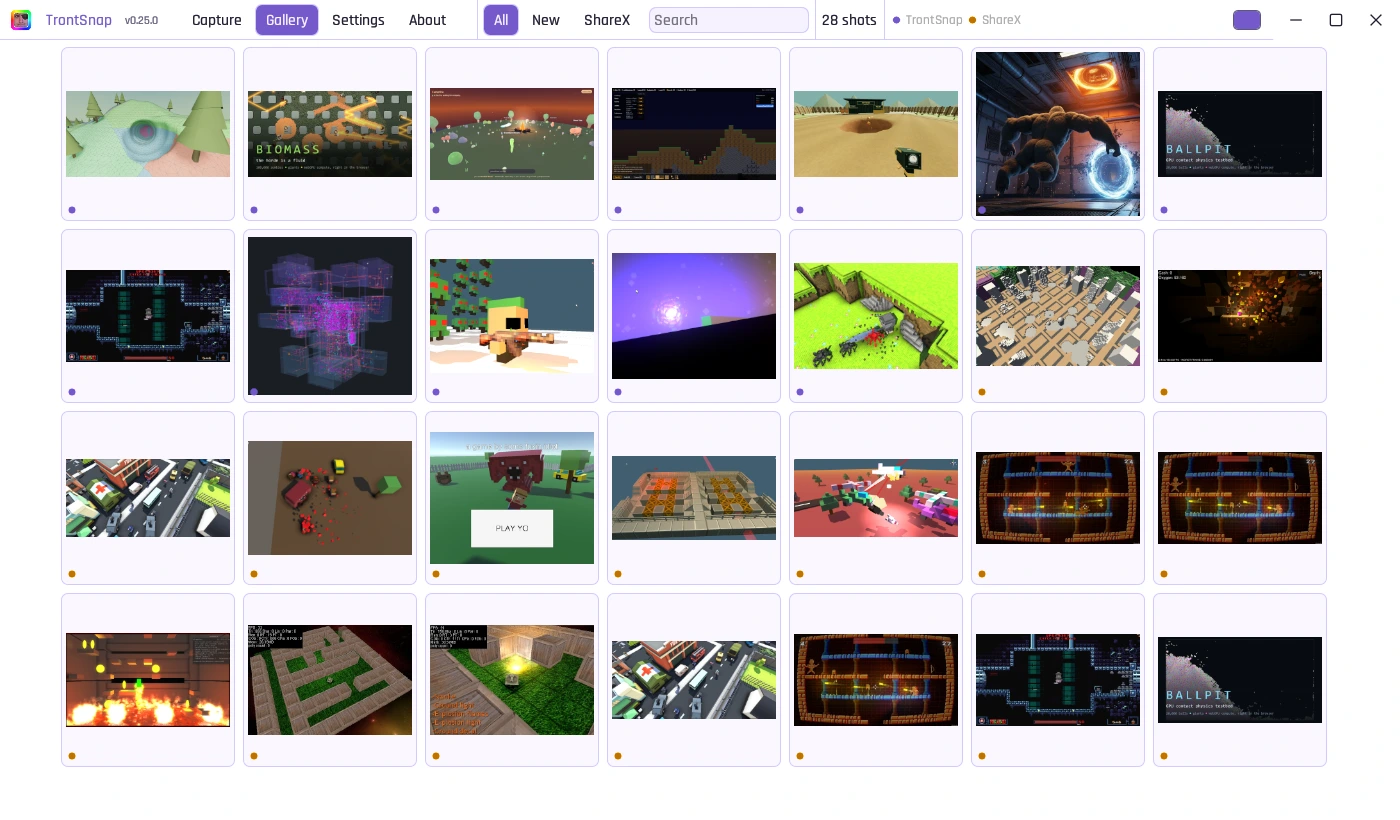The image size is (1400, 820).
Task: Select the glowing lantern on grass thumbnail
Action: (512, 680)
